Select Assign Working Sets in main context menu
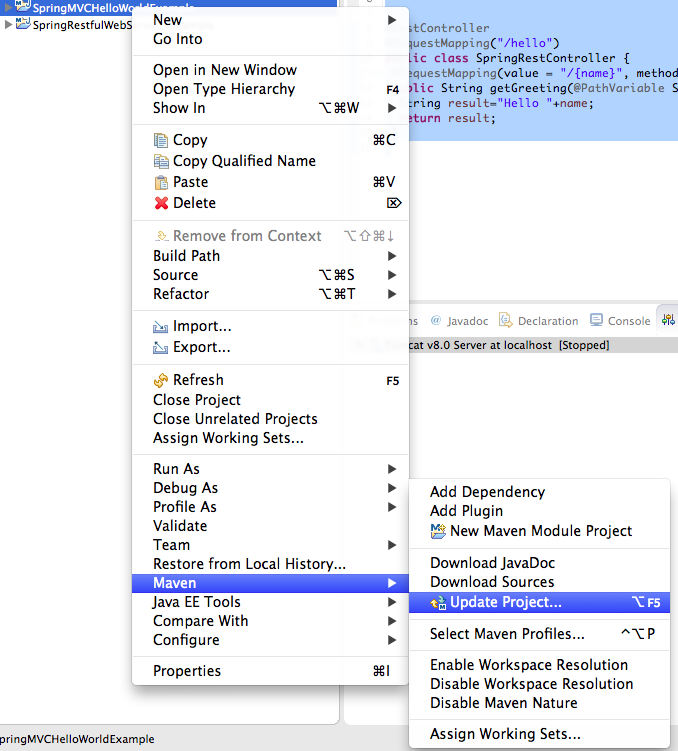 tap(270, 438)
